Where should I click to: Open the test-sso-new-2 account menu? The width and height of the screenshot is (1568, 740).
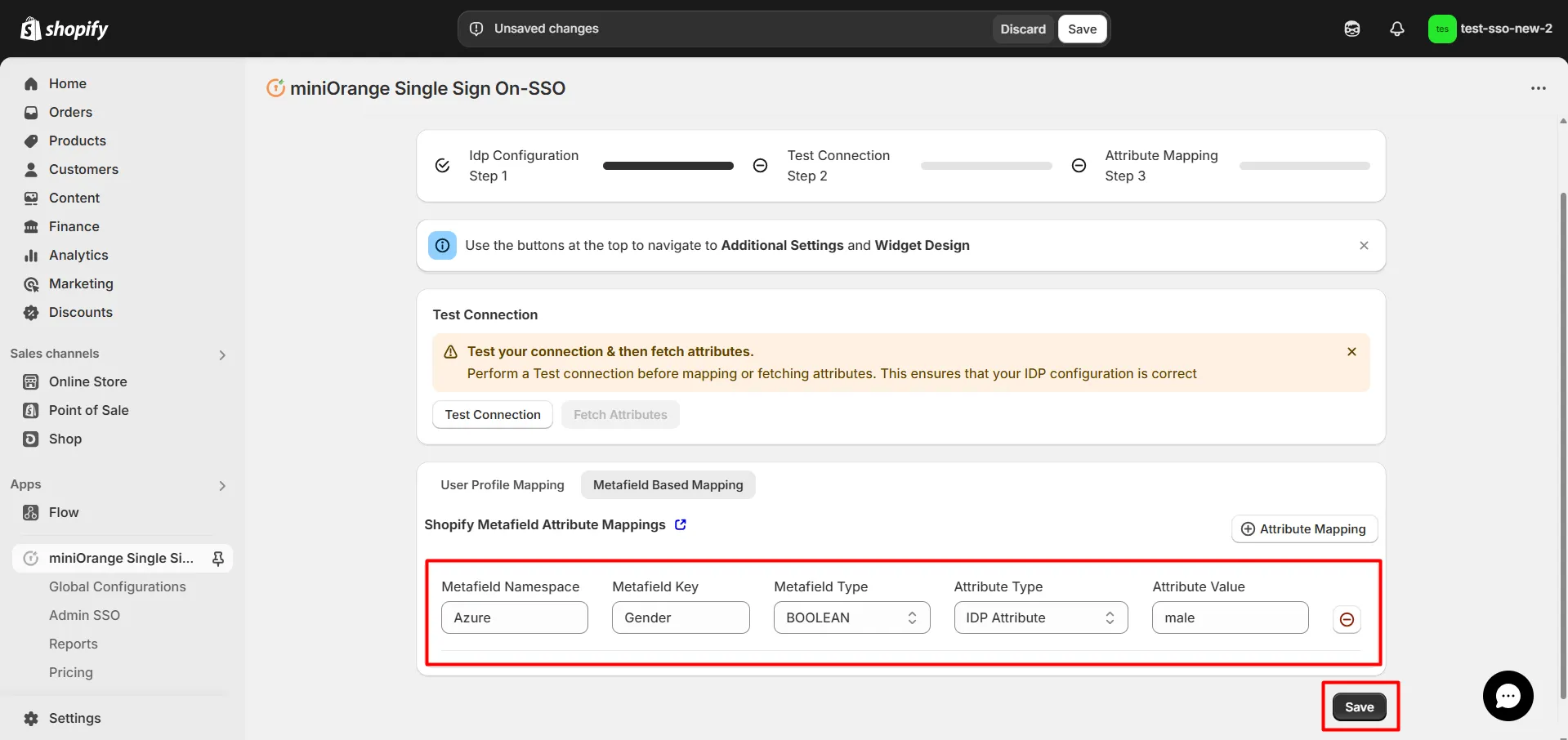click(1490, 29)
